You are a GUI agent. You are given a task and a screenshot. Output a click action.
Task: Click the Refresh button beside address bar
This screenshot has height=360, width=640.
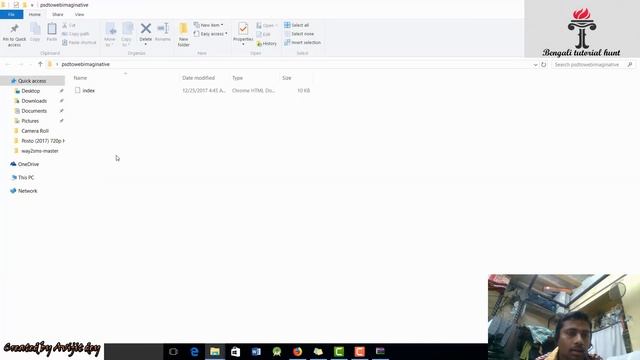[x=544, y=64]
